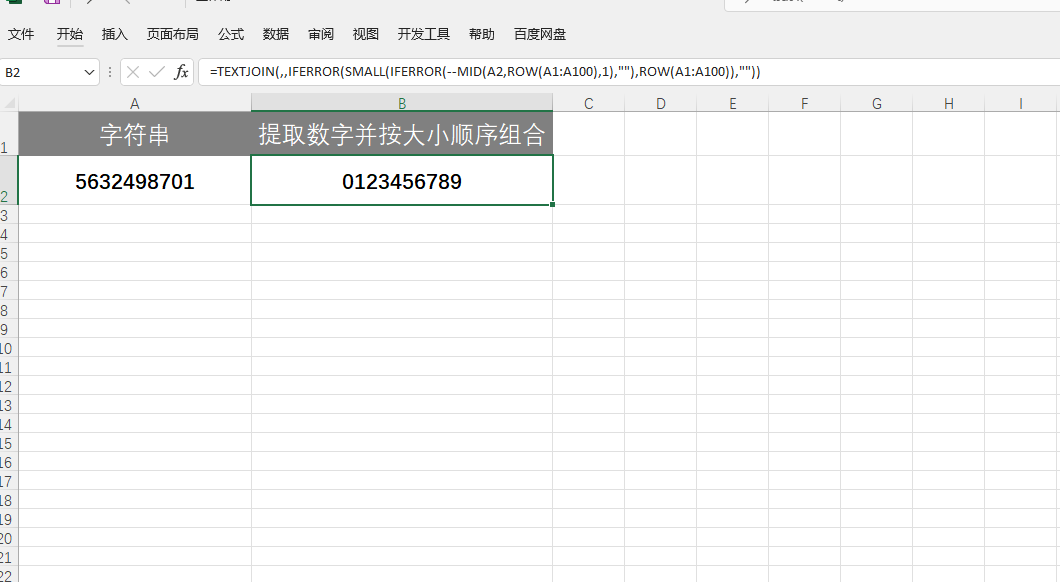Select column E header
The height and width of the screenshot is (582, 1060).
pos(732,103)
